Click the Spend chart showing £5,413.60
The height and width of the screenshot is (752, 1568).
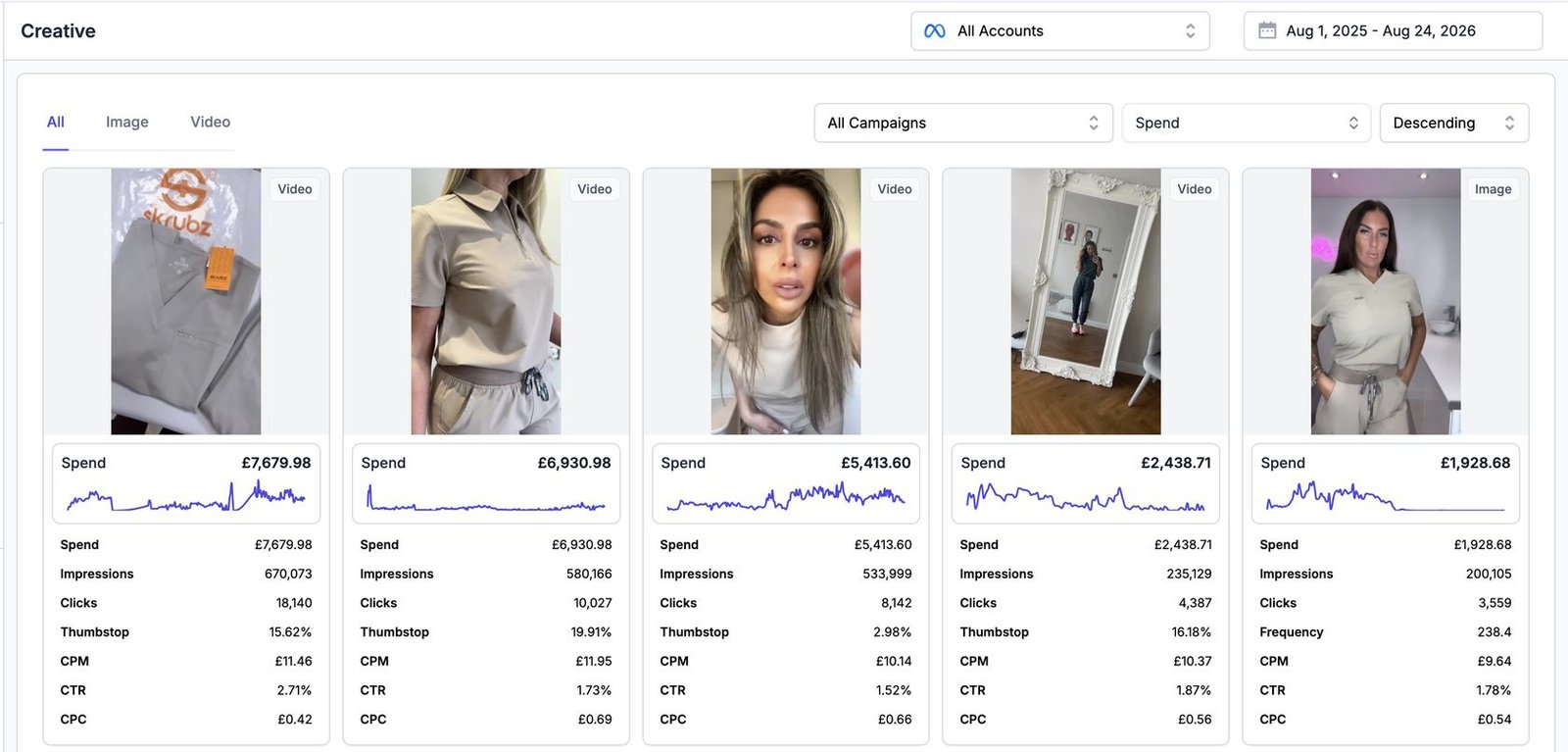(786, 483)
